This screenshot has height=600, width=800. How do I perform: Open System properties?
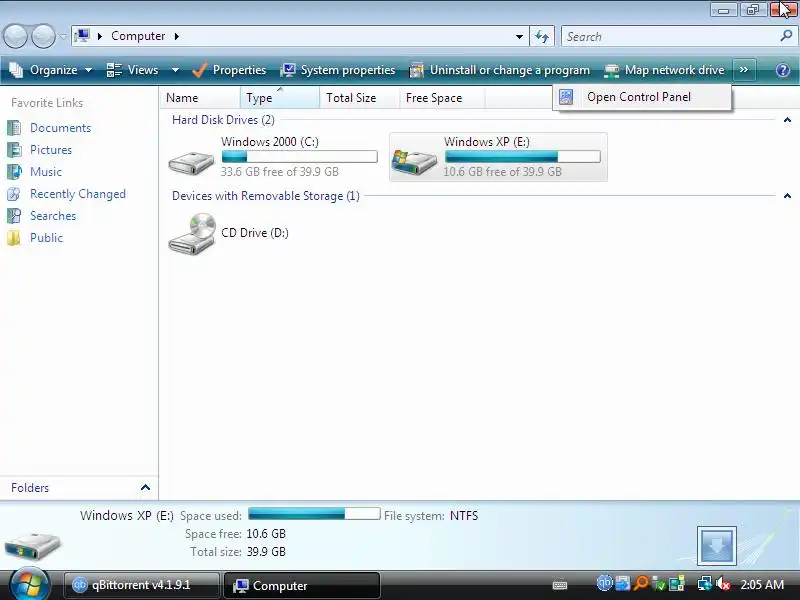pyautogui.click(x=338, y=70)
